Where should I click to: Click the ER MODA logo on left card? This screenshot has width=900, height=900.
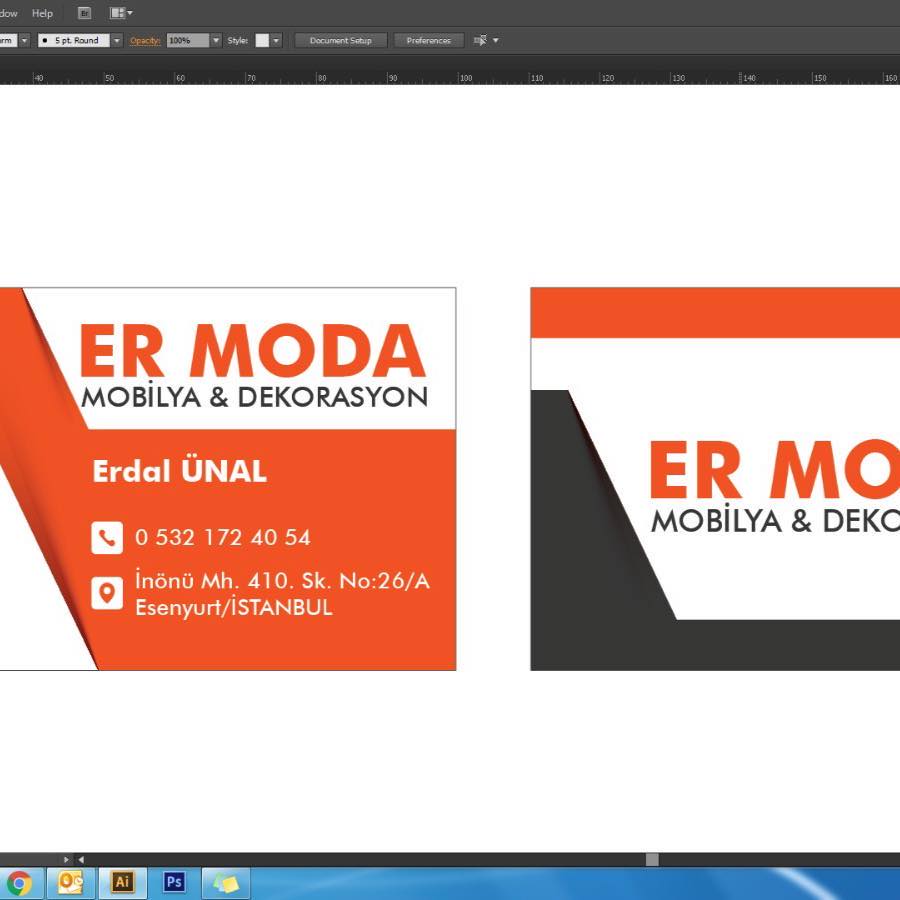point(253,350)
